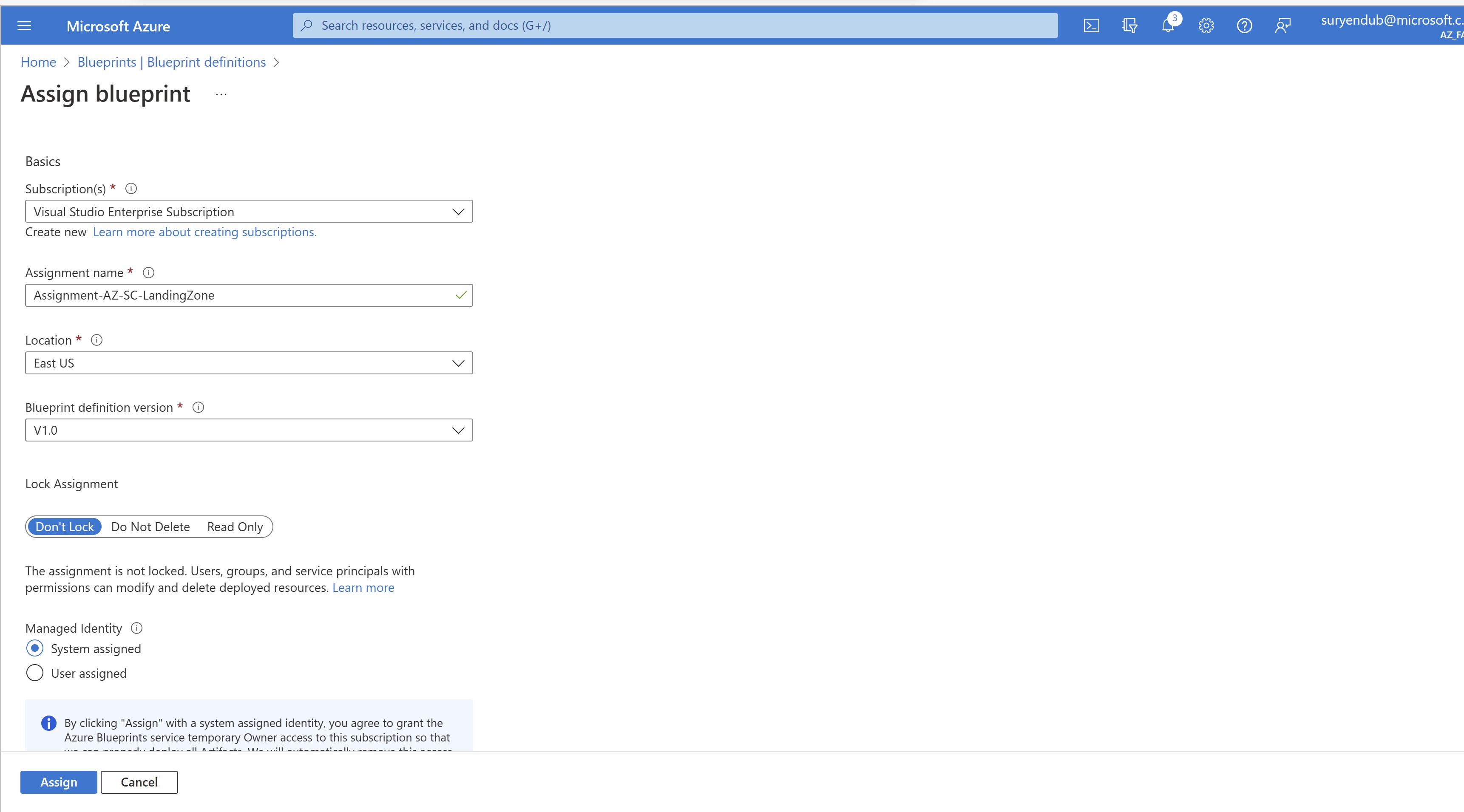Viewport: 1464px width, 812px height.
Task: Open the feedback icon
Action: pos(1283,25)
